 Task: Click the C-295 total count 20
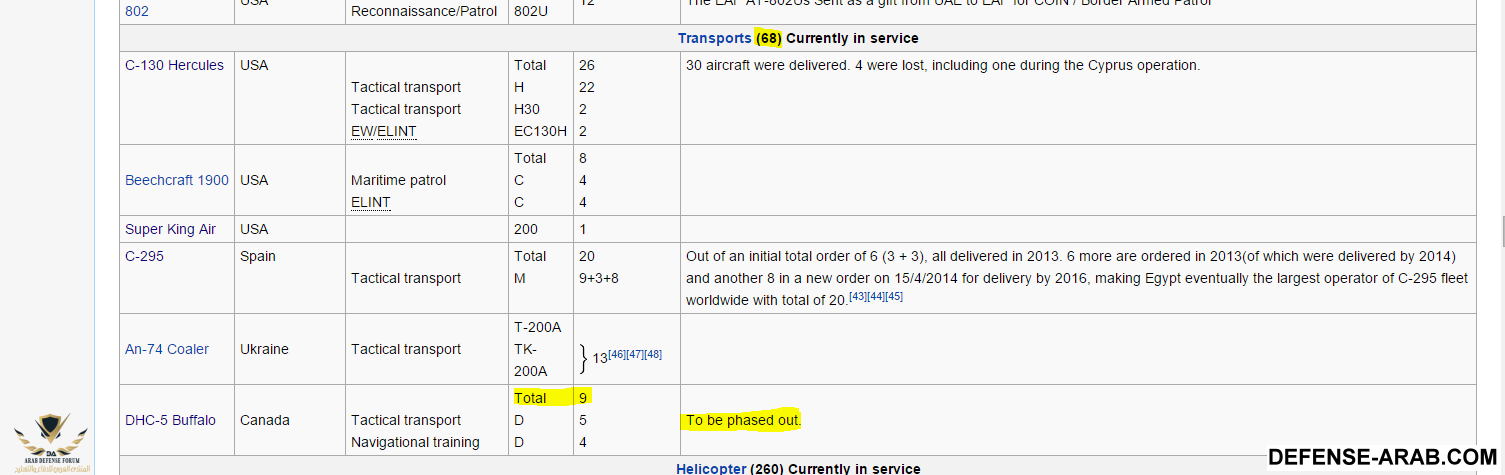coord(586,256)
